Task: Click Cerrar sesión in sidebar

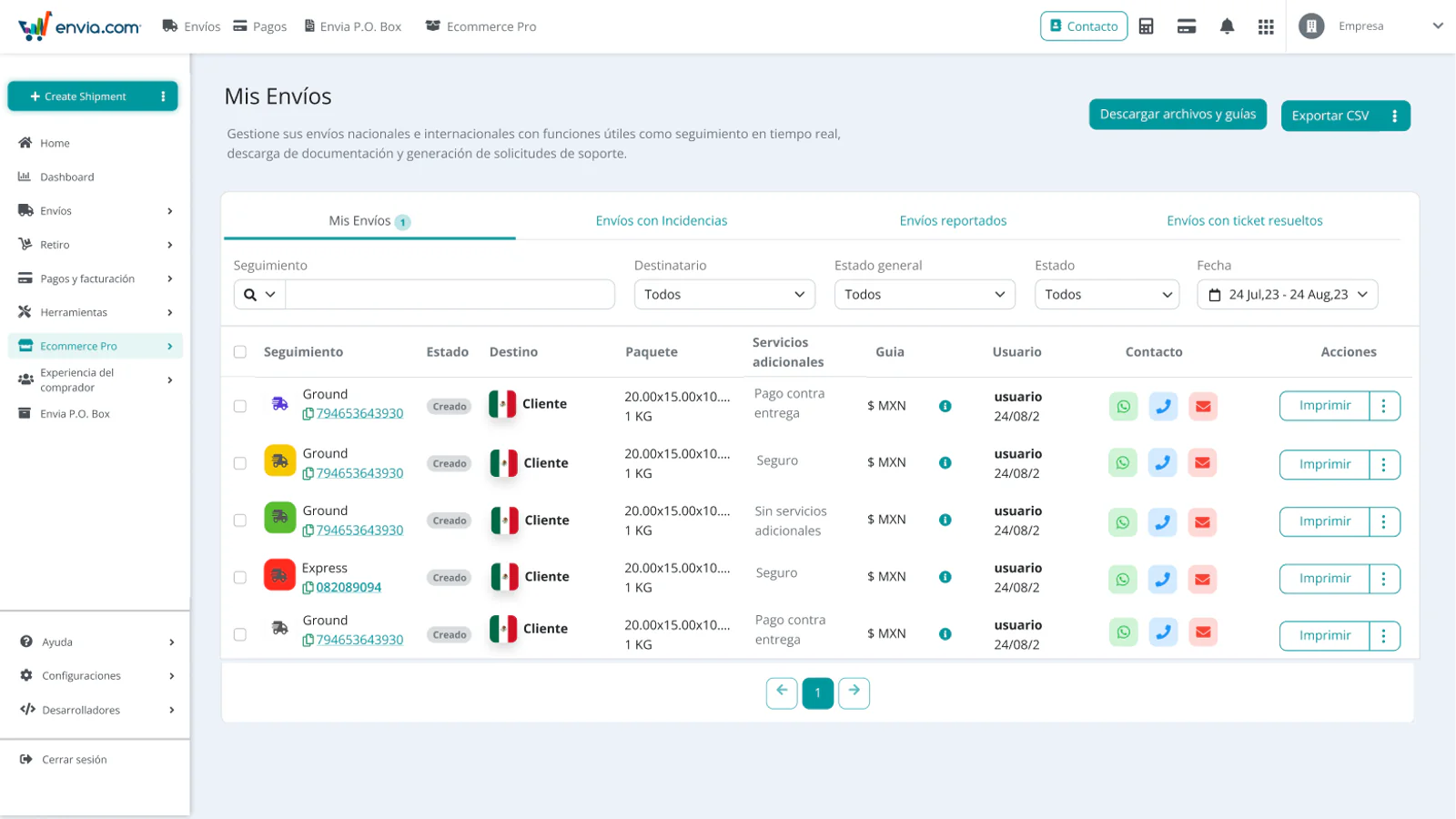Action: 64,760
